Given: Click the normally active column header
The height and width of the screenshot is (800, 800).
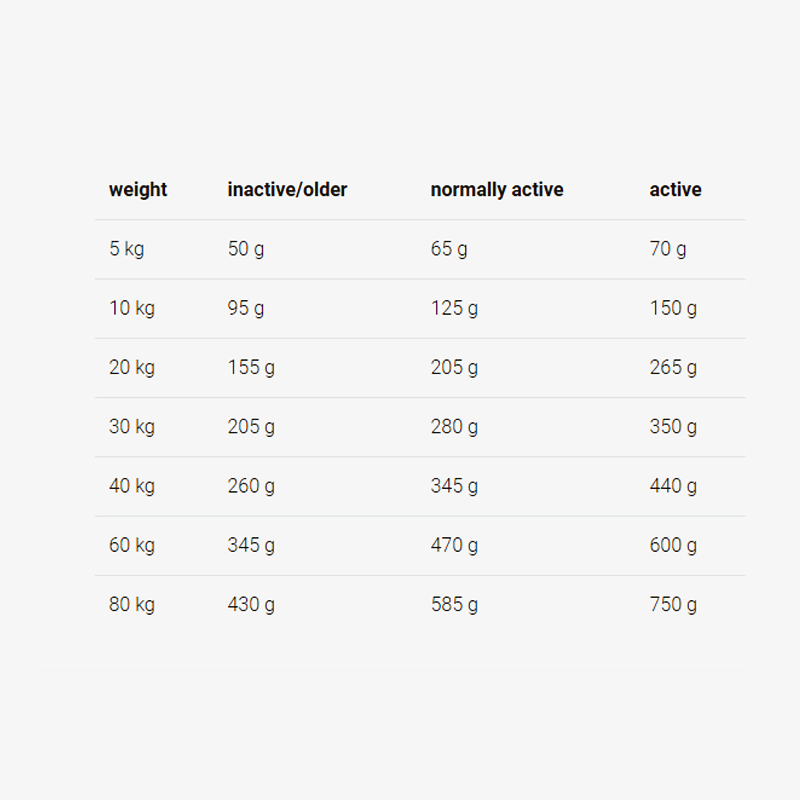Looking at the screenshot, I should [497, 190].
